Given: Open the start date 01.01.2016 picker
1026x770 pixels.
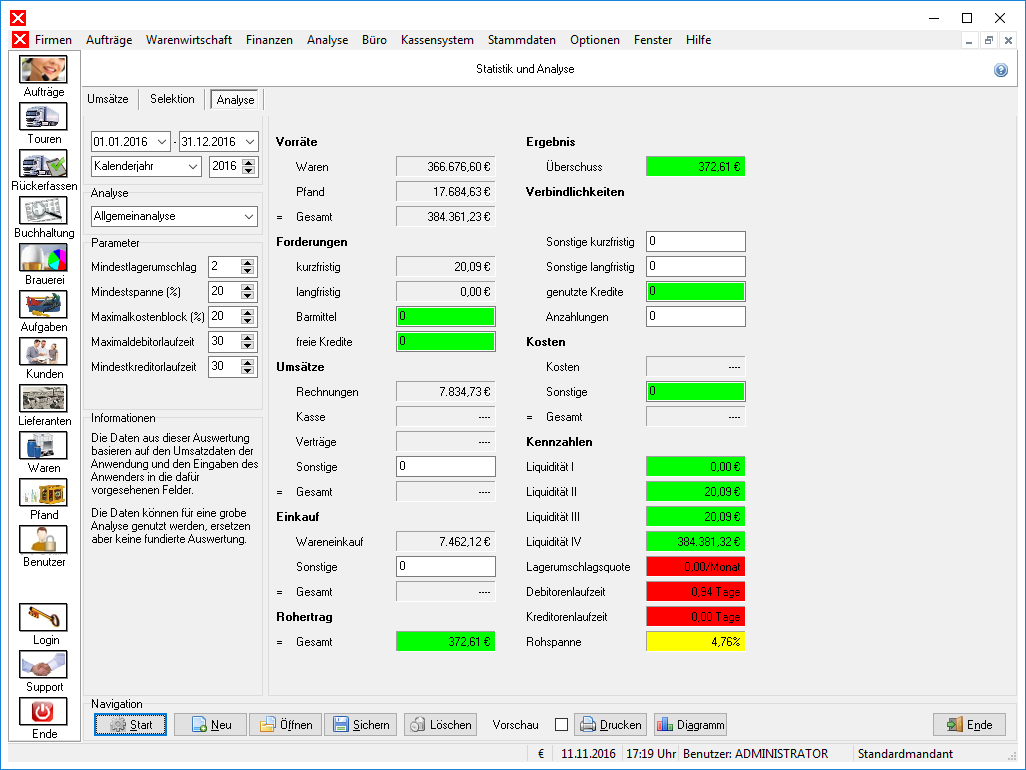Looking at the screenshot, I should 162,141.
